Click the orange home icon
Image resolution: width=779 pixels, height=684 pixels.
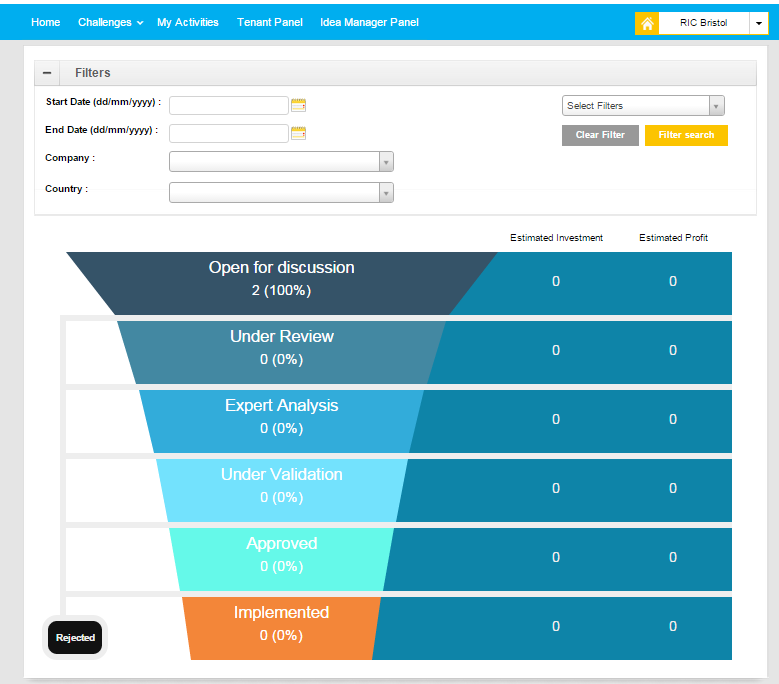pos(647,23)
